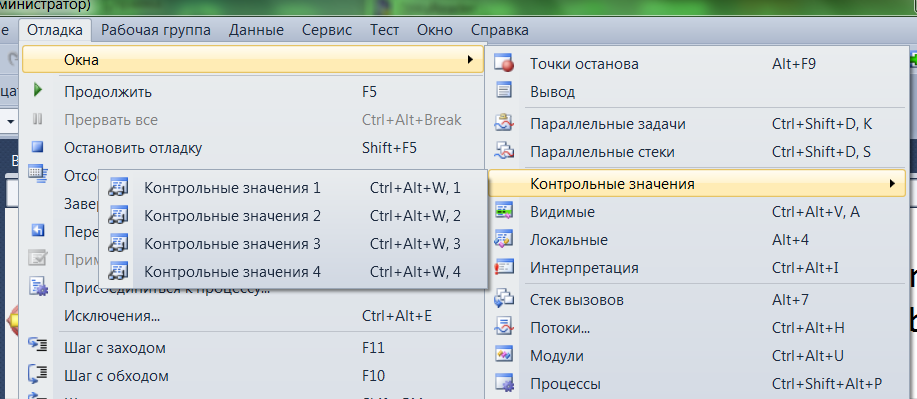Open the Рабочая группа menu
The height and width of the screenshot is (399, 917).
[156, 30]
